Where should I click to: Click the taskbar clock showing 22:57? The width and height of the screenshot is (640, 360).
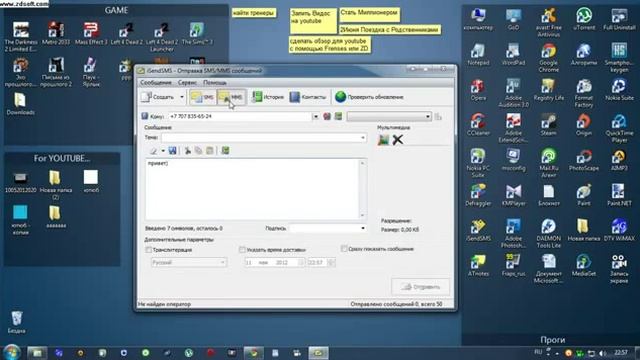pyautogui.click(x=621, y=352)
